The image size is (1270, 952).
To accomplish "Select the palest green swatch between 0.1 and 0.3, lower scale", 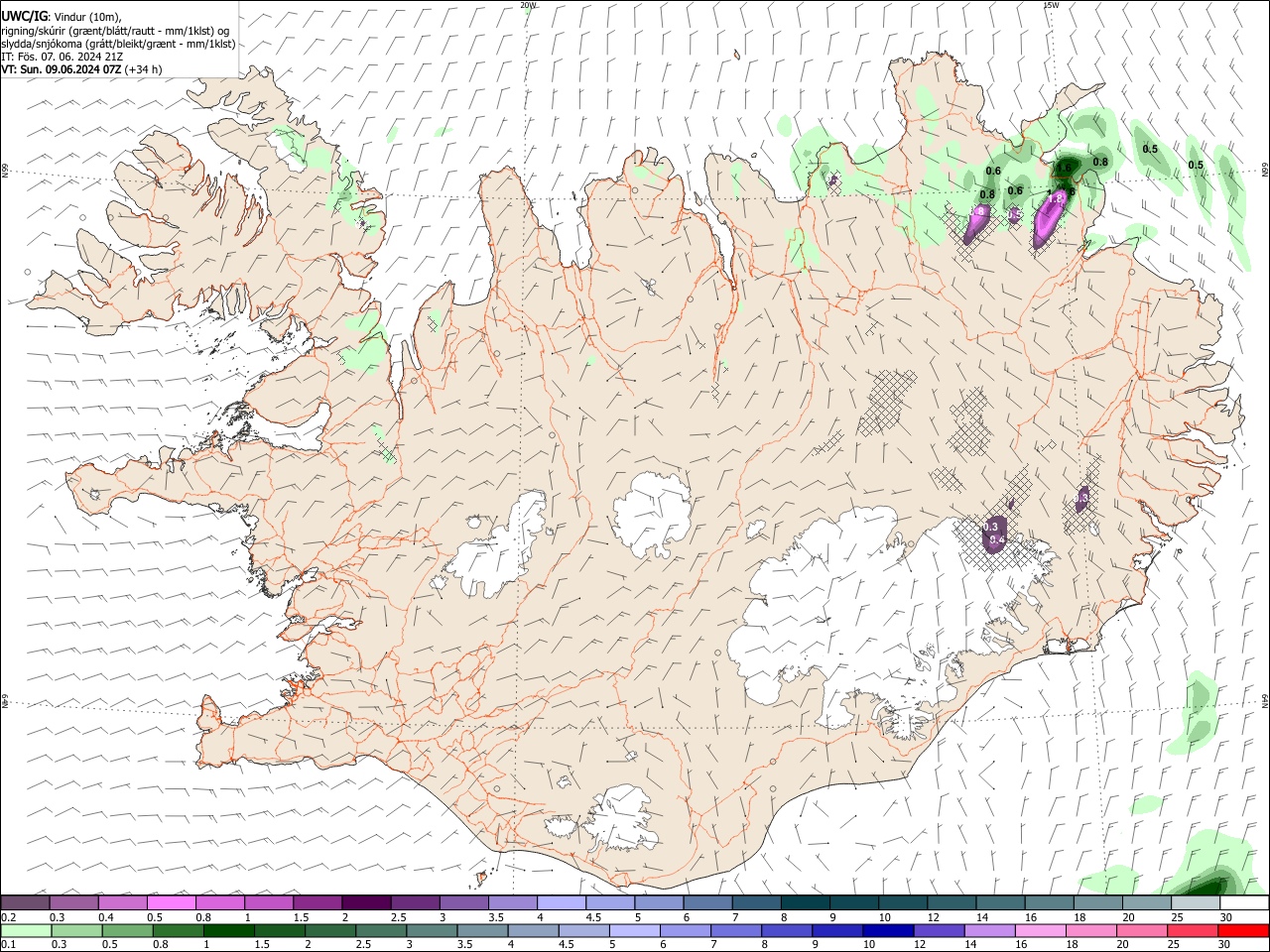I will (x=26, y=930).
